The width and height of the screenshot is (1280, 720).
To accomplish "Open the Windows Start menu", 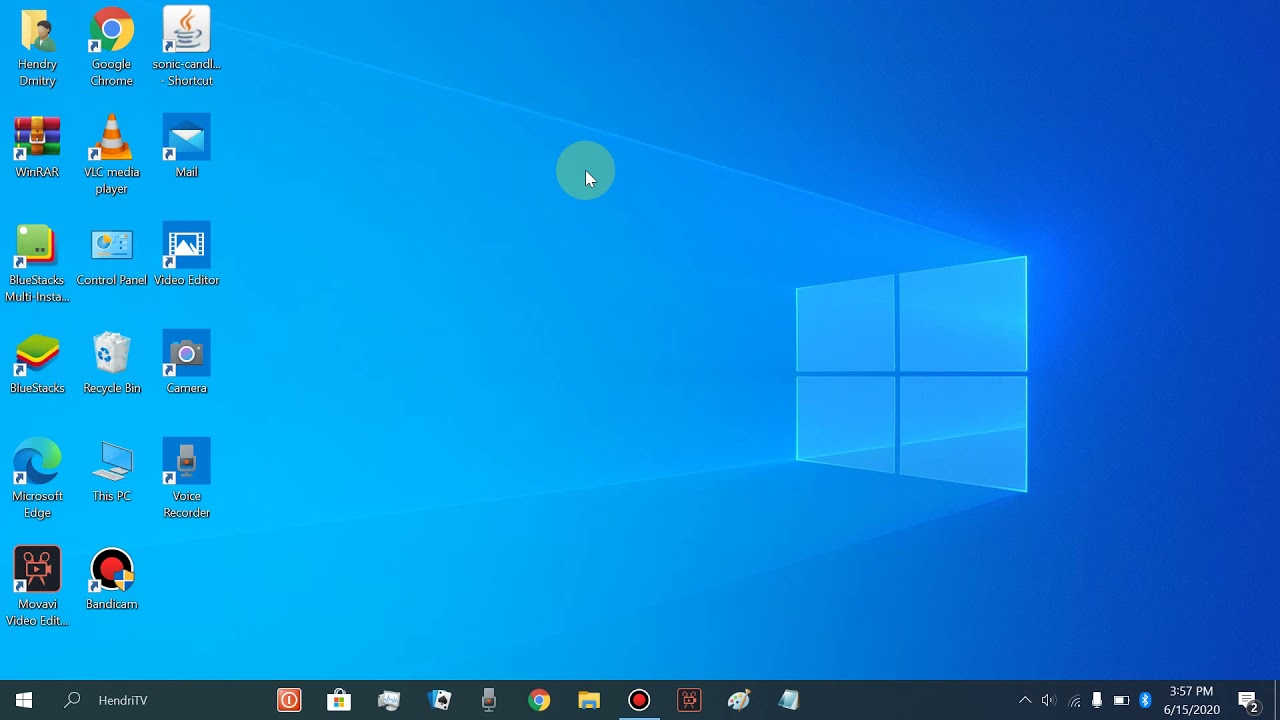I will click(x=24, y=700).
